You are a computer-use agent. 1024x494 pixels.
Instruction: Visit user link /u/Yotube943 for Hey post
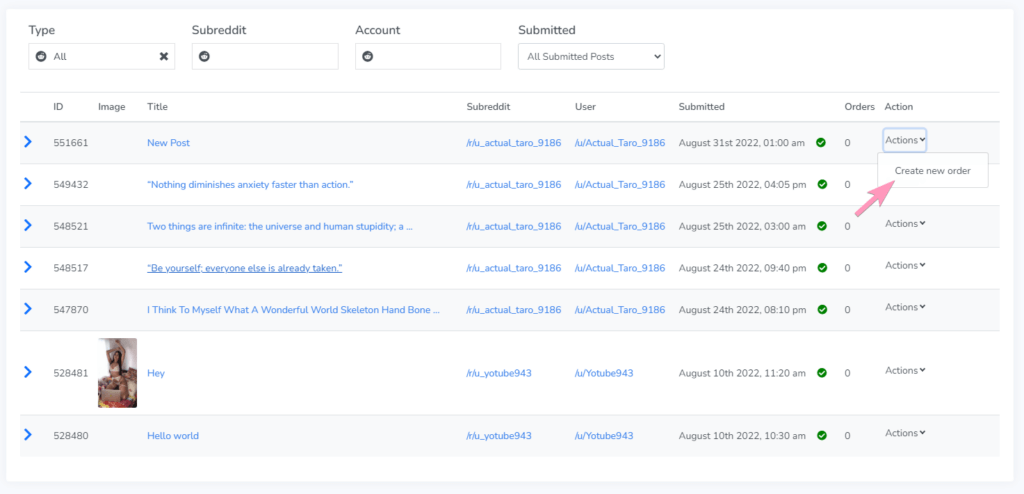pyautogui.click(x=603, y=373)
